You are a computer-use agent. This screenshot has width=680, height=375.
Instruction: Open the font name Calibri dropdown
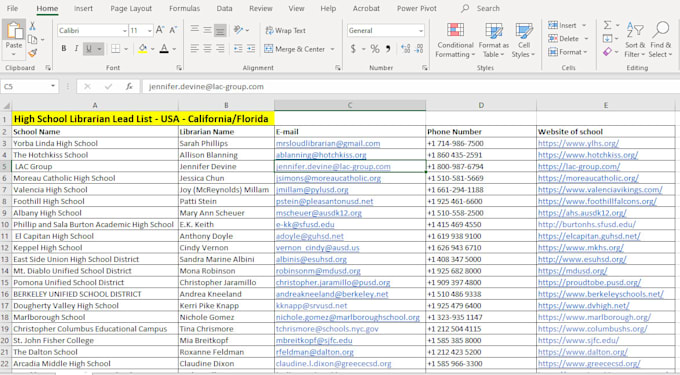tap(124, 31)
